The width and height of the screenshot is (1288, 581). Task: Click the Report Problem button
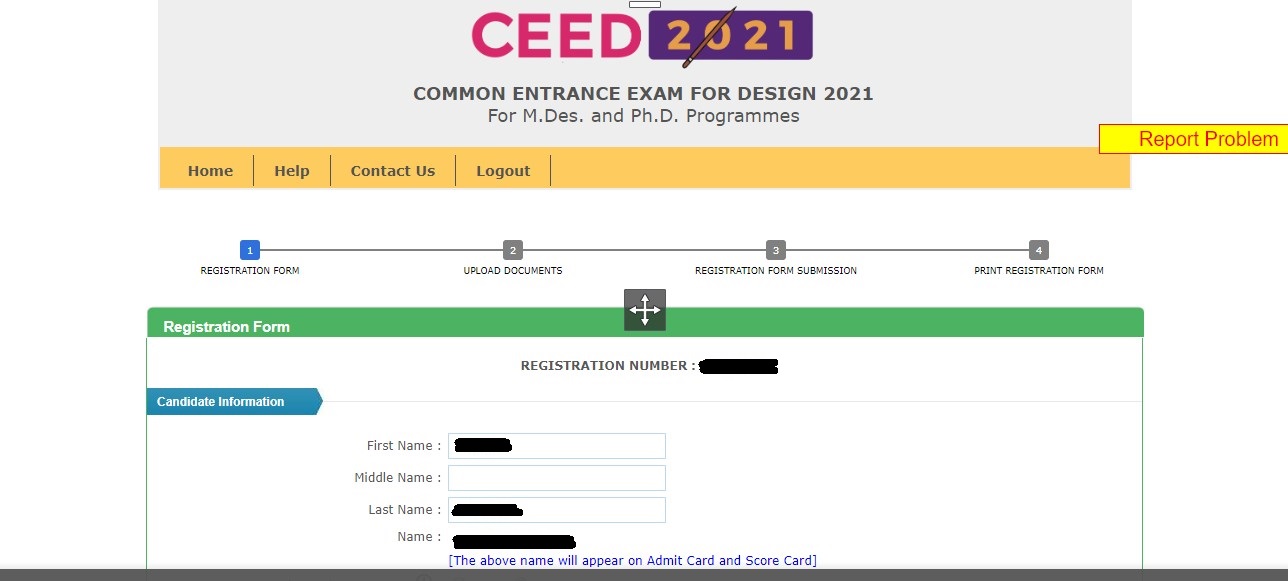tap(1207, 139)
